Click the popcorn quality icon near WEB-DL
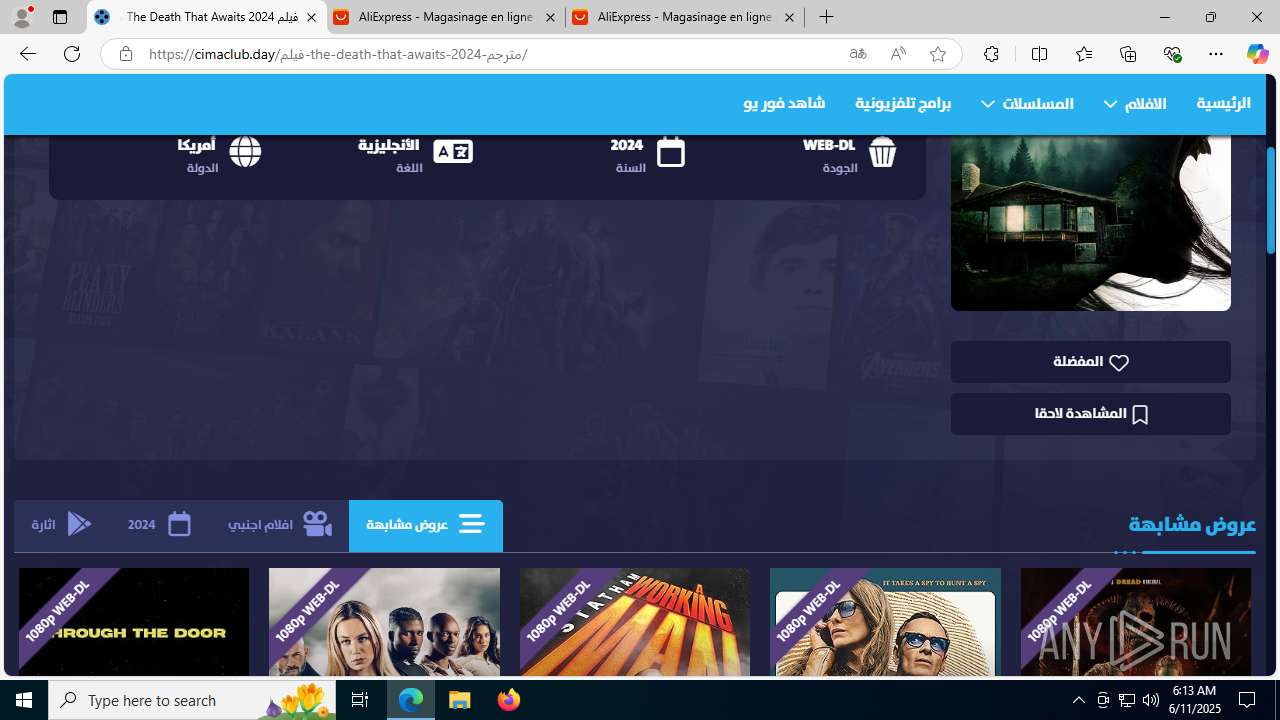This screenshot has height=720, width=1280. [882, 152]
